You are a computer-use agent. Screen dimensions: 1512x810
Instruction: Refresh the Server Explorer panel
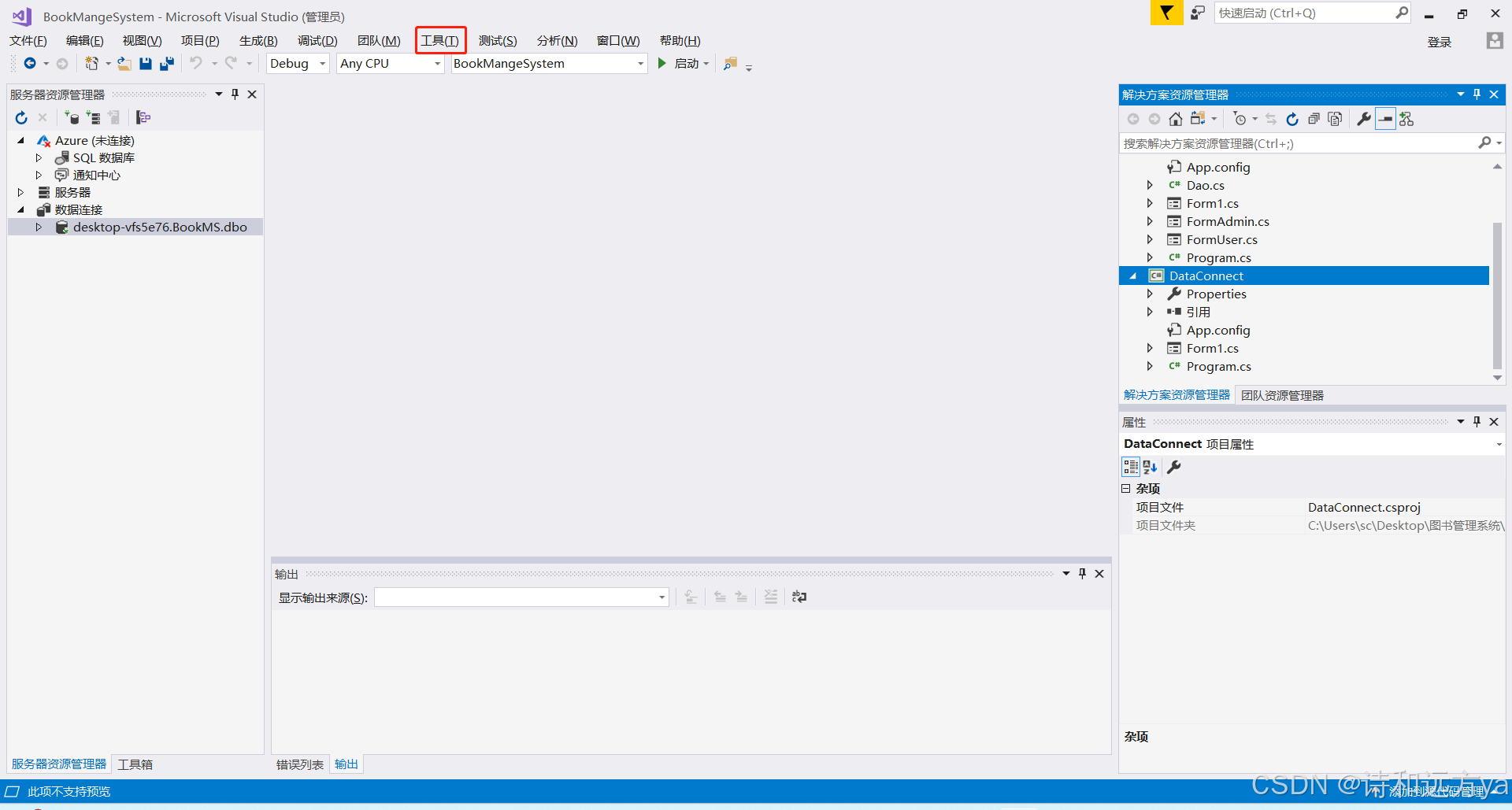click(21, 117)
